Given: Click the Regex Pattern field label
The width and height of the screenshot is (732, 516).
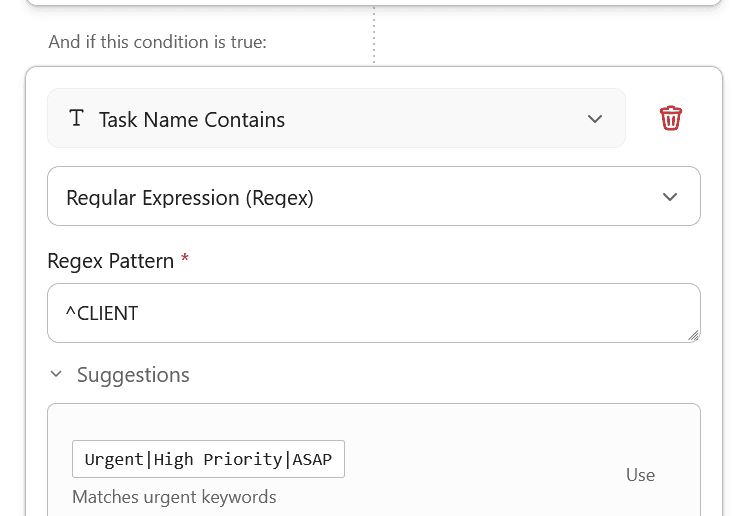Looking at the screenshot, I should tap(110, 261).
